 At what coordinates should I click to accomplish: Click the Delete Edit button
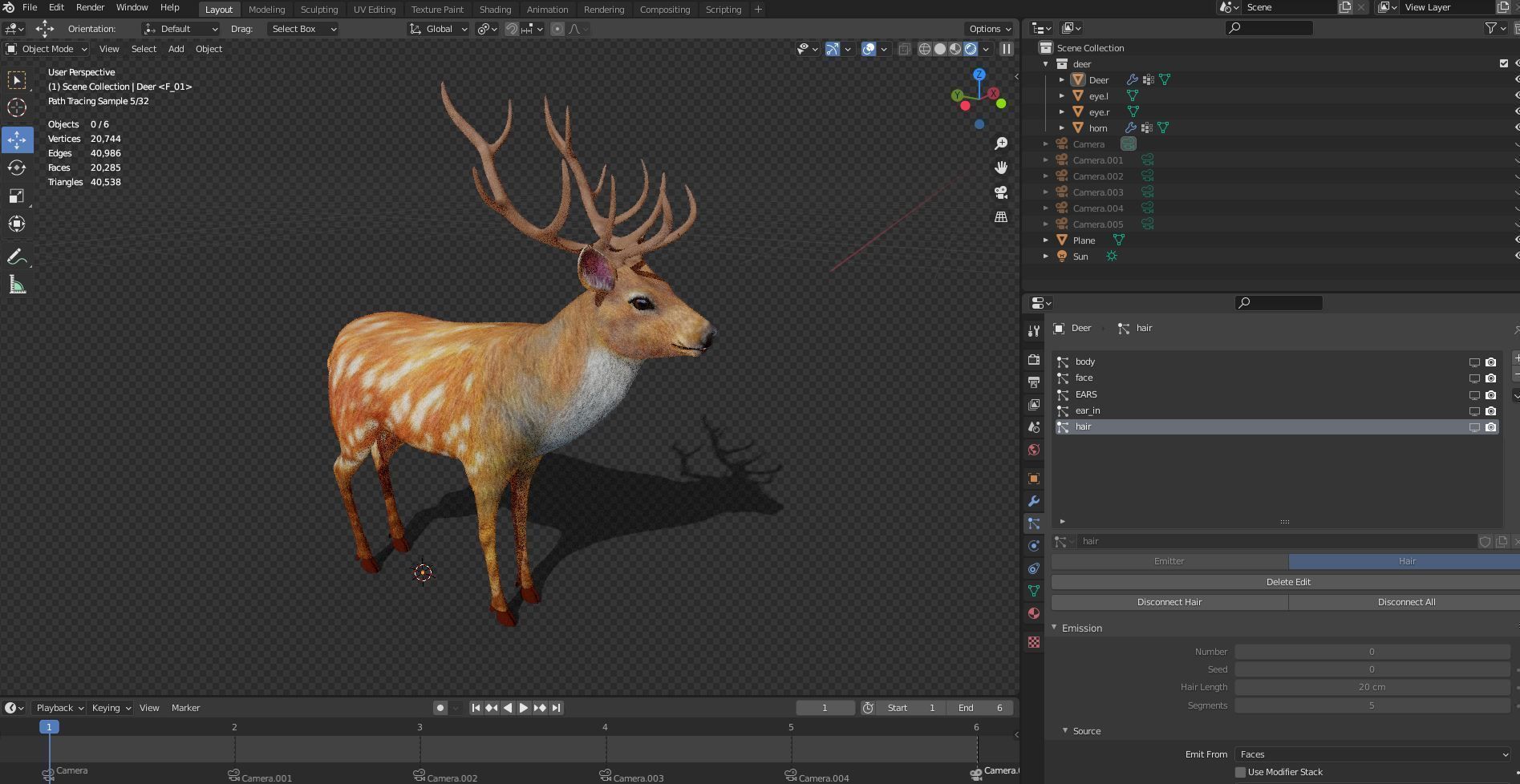coord(1288,582)
